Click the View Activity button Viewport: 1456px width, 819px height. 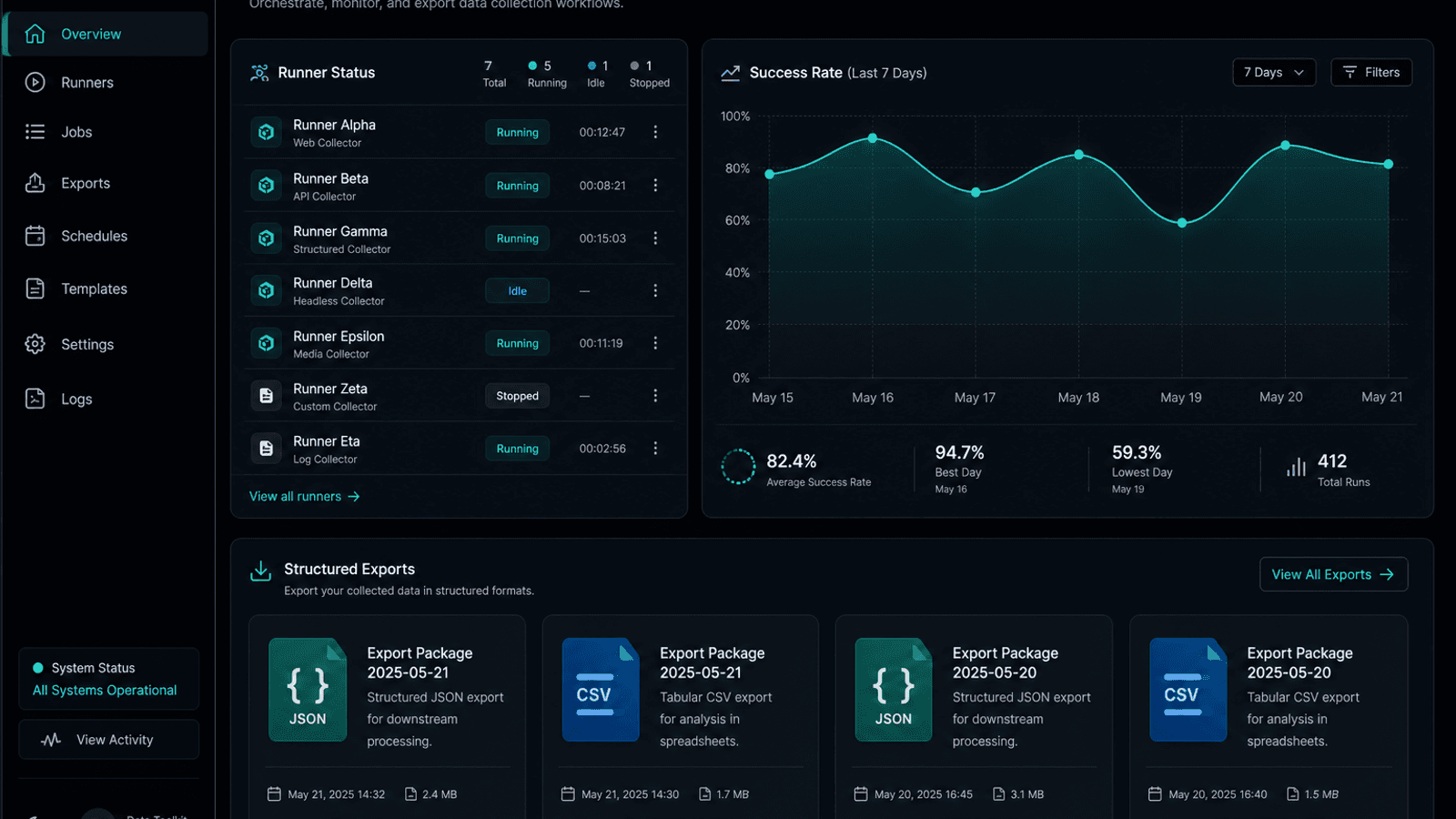point(108,740)
